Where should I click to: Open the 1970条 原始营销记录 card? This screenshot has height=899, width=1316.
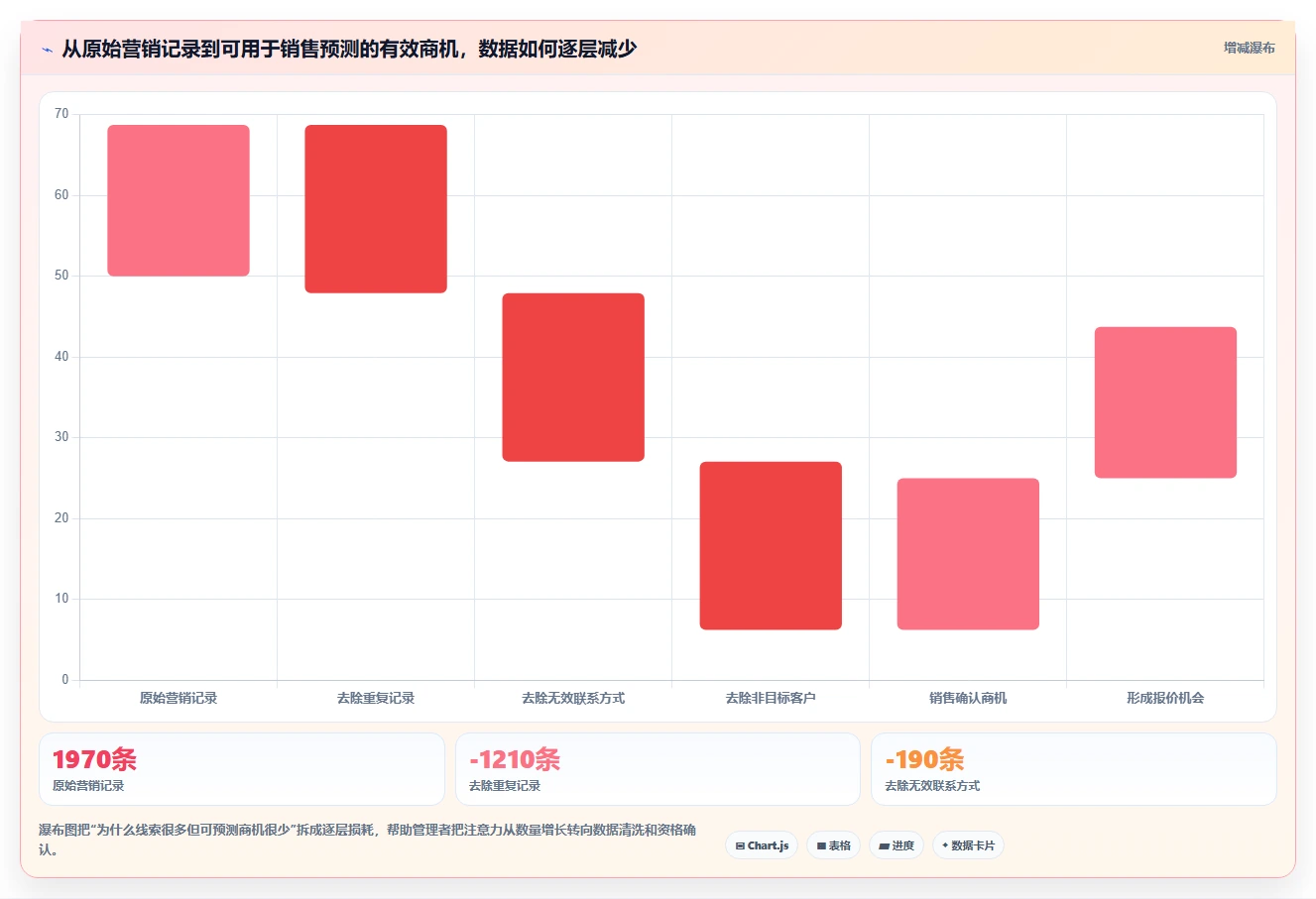point(242,769)
